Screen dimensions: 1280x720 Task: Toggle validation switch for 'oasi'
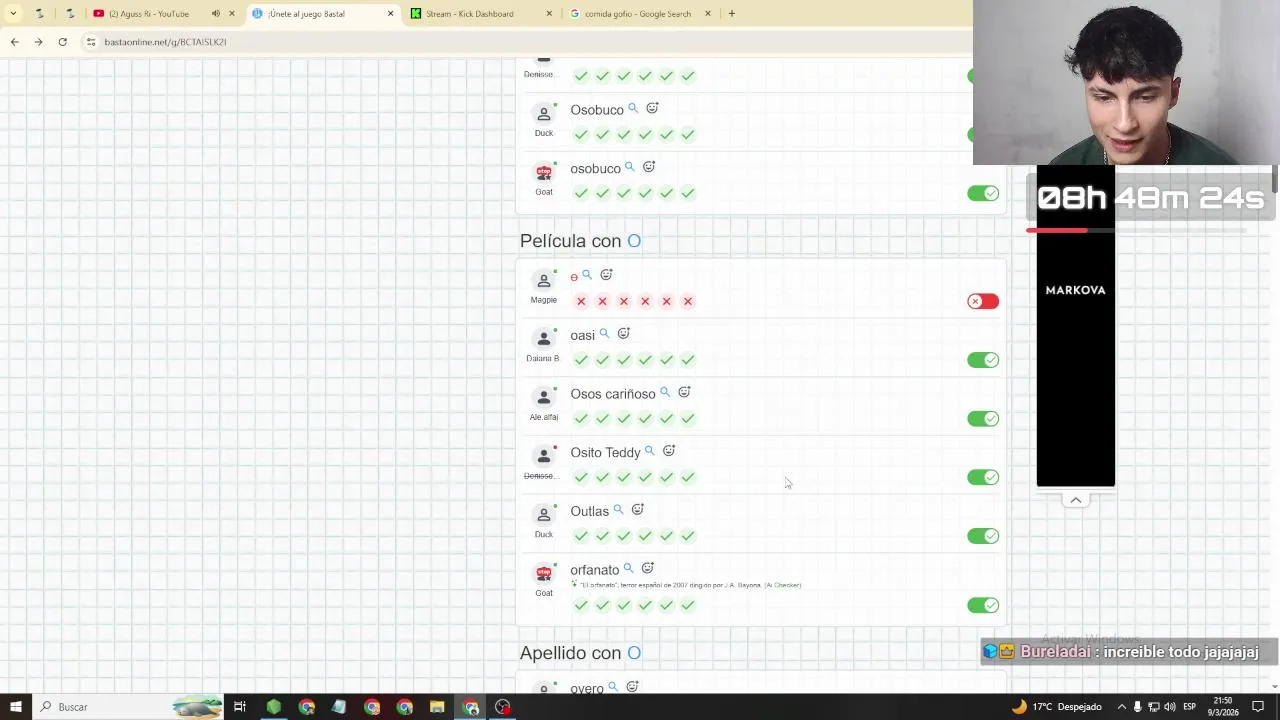[x=983, y=360]
